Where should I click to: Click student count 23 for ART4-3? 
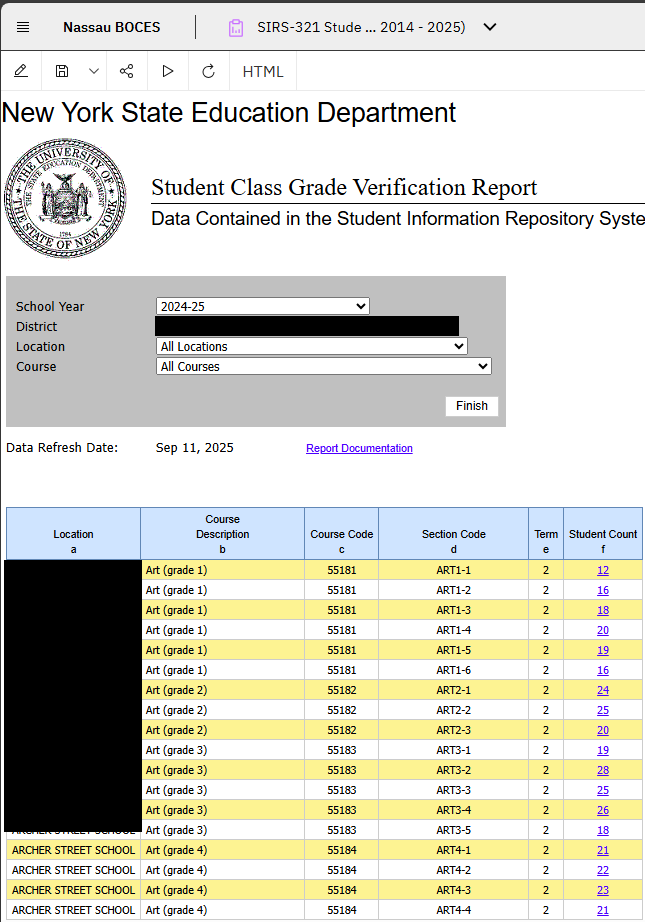(x=603, y=890)
